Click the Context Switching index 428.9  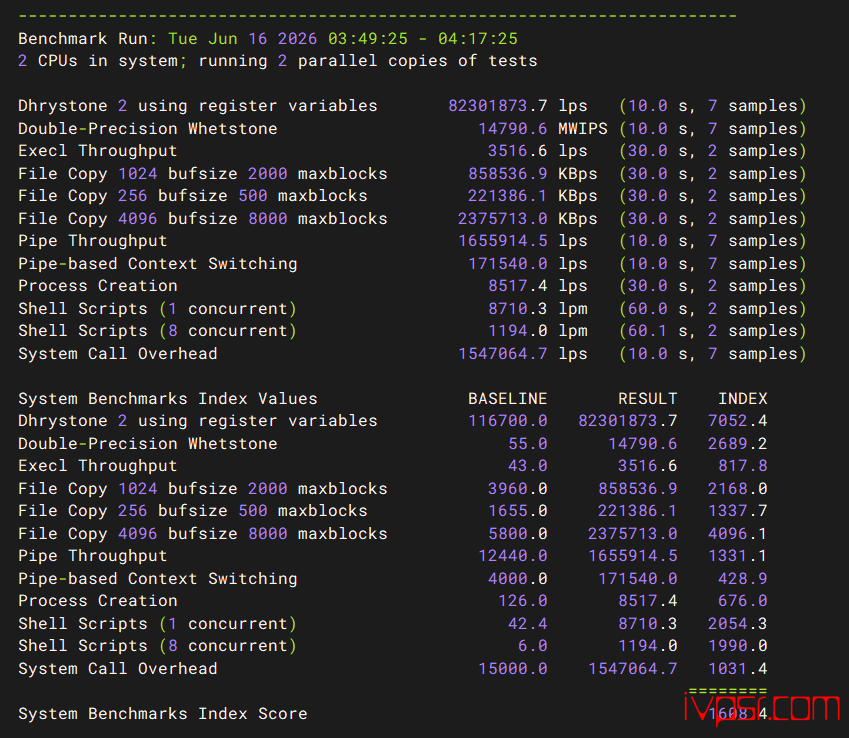(742, 578)
